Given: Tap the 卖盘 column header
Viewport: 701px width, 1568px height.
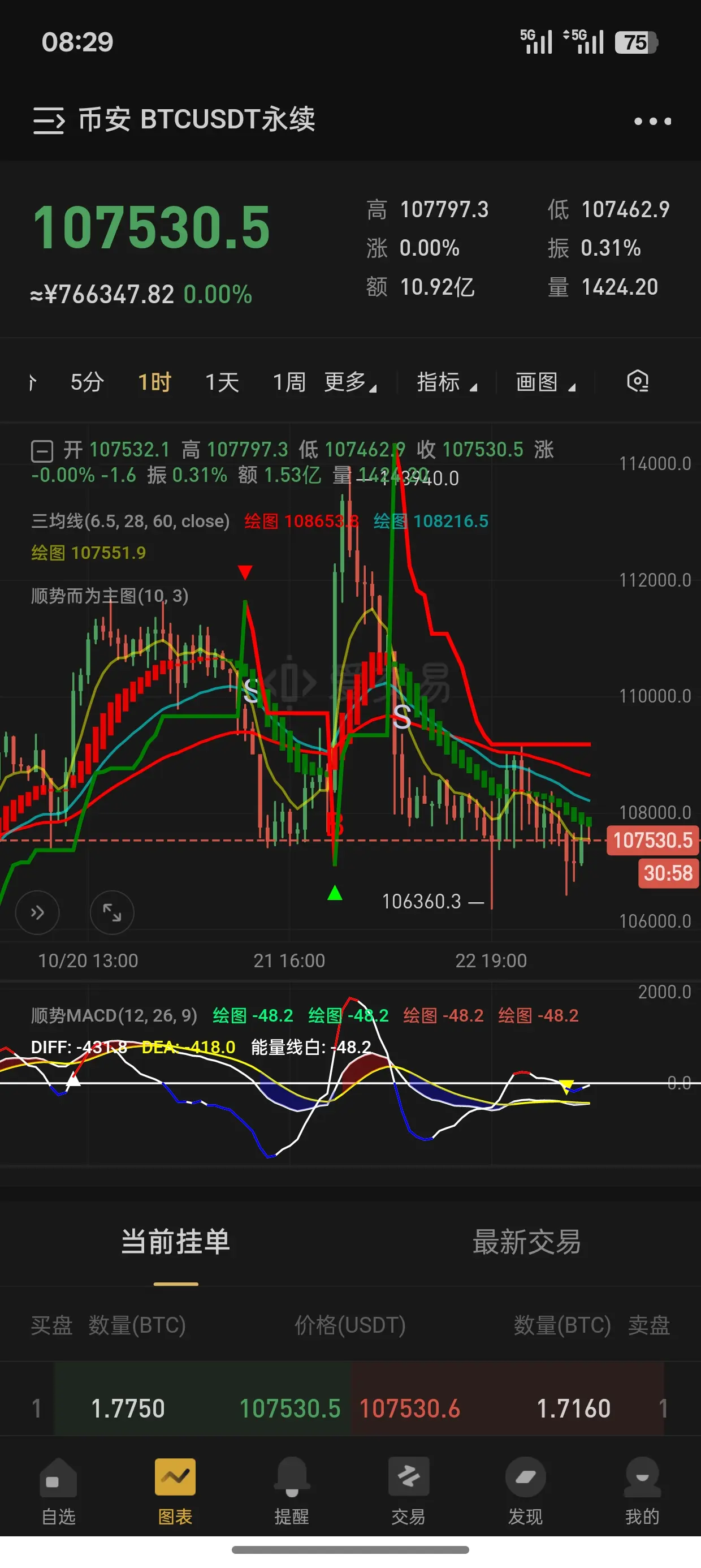Looking at the screenshot, I should click(x=648, y=1325).
